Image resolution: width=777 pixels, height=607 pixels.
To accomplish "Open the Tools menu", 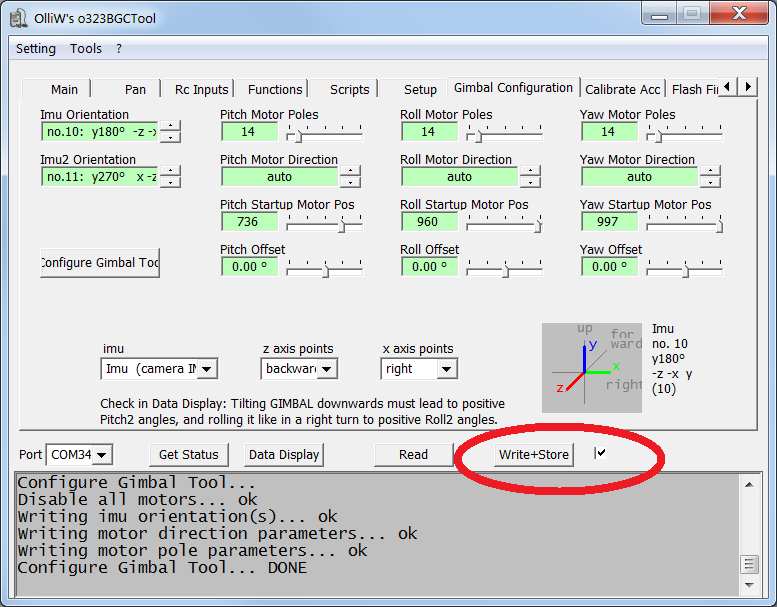I will [86, 48].
